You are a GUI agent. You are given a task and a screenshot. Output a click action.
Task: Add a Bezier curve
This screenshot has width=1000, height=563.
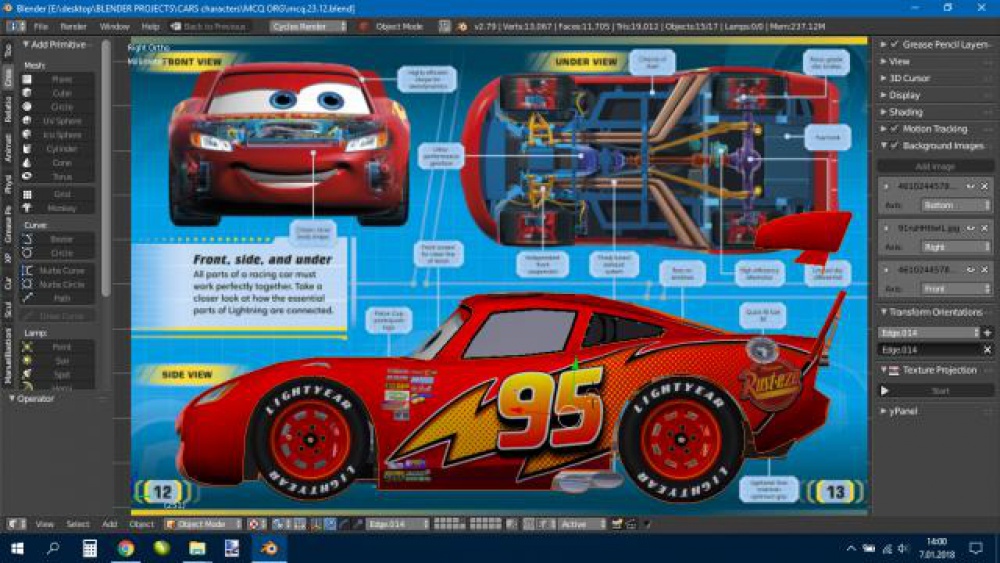59,239
